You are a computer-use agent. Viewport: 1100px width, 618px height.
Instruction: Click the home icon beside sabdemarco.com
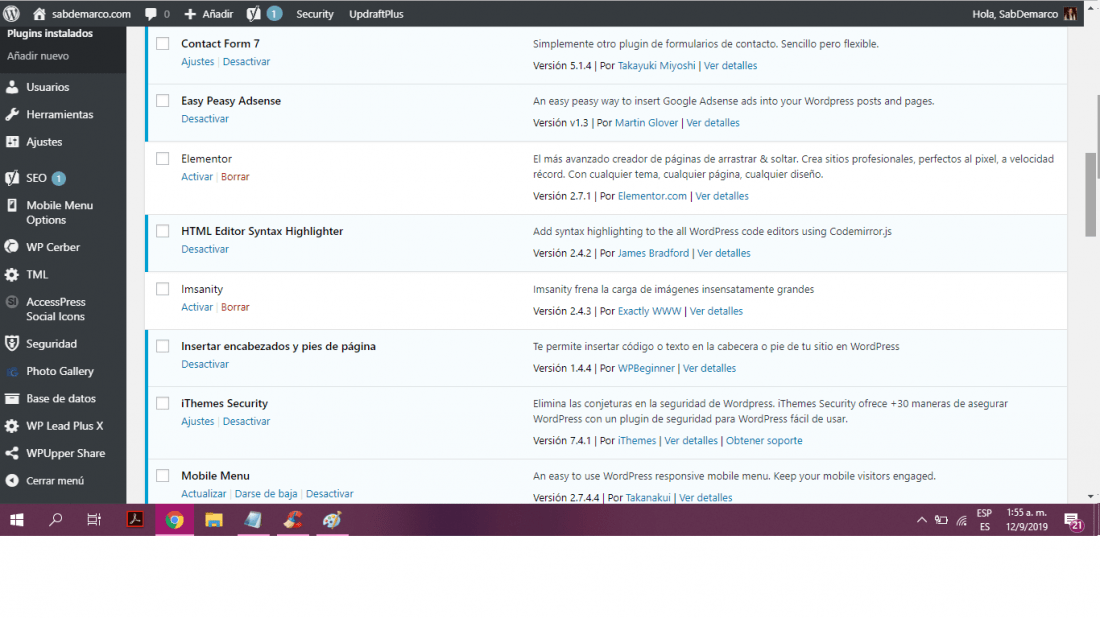[39, 13]
